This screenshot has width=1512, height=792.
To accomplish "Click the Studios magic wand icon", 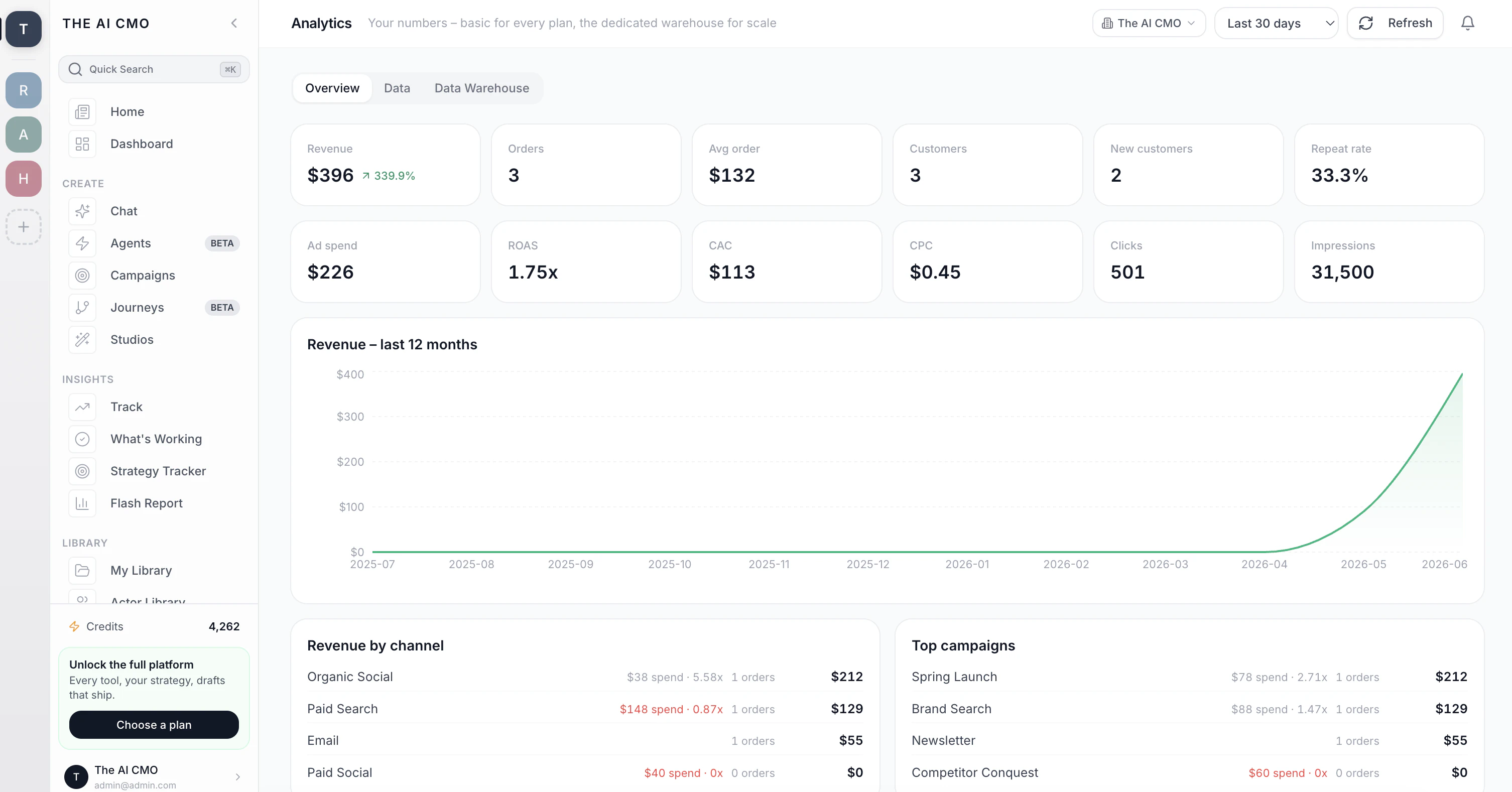I will (82, 340).
